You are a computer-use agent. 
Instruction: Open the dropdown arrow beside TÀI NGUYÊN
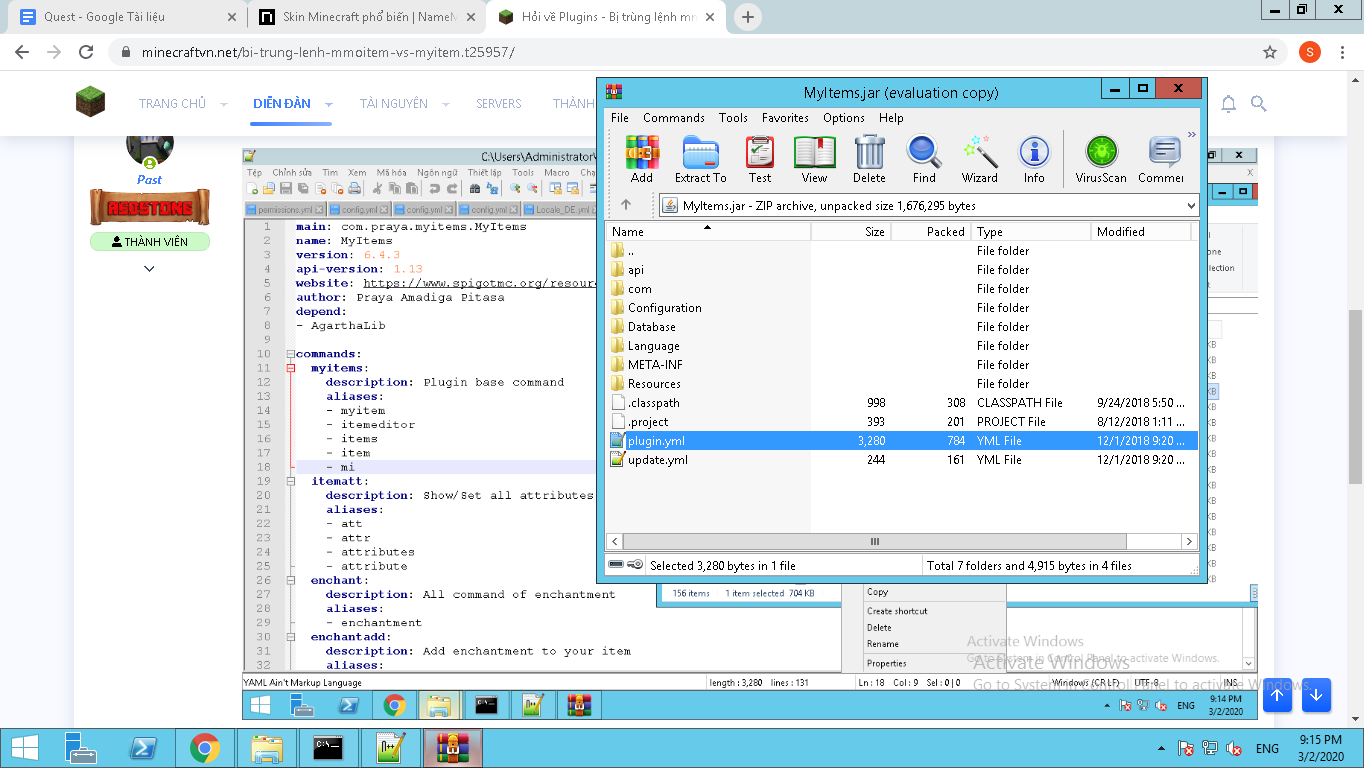click(x=445, y=104)
